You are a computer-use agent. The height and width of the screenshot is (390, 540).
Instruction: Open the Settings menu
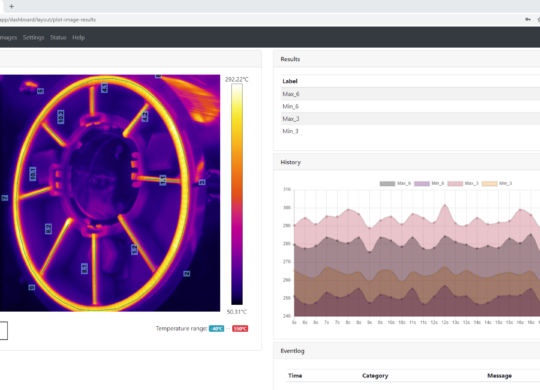tap(33, 37)
